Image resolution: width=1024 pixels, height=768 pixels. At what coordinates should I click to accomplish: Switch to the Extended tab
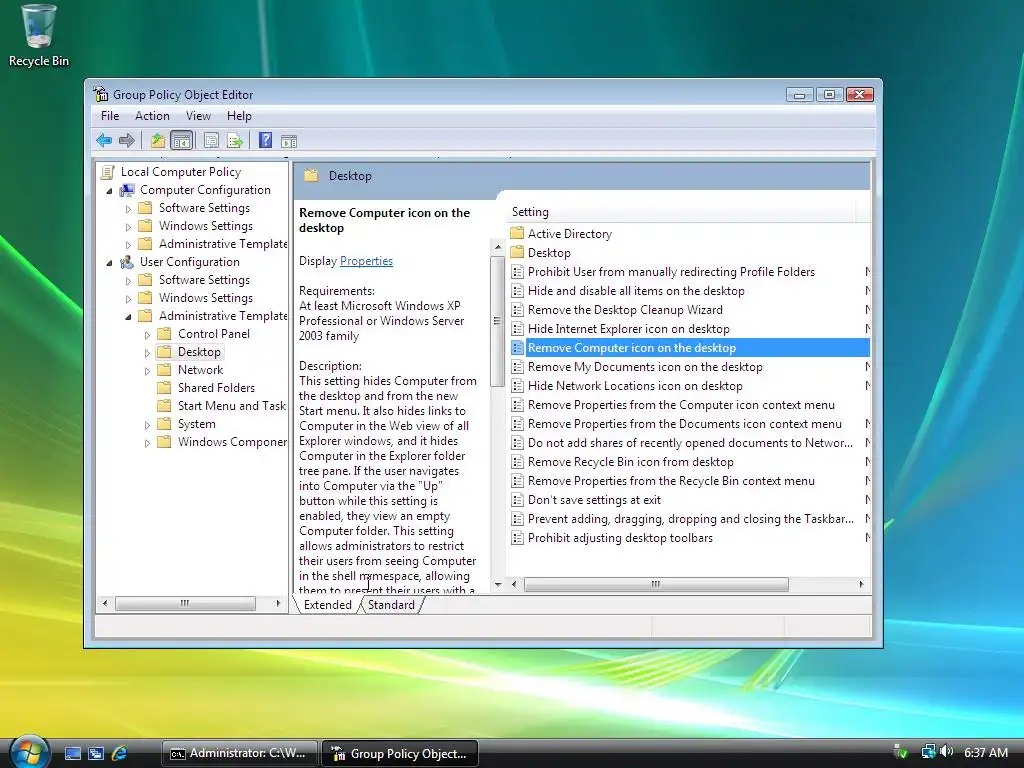[x=327, y=605]
